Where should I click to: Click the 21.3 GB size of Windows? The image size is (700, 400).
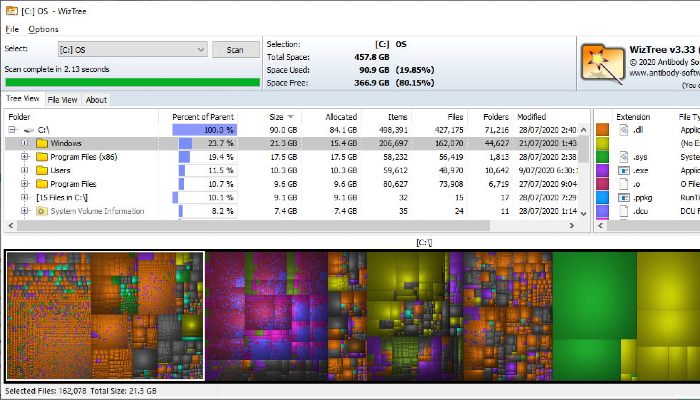coord(283,143)
